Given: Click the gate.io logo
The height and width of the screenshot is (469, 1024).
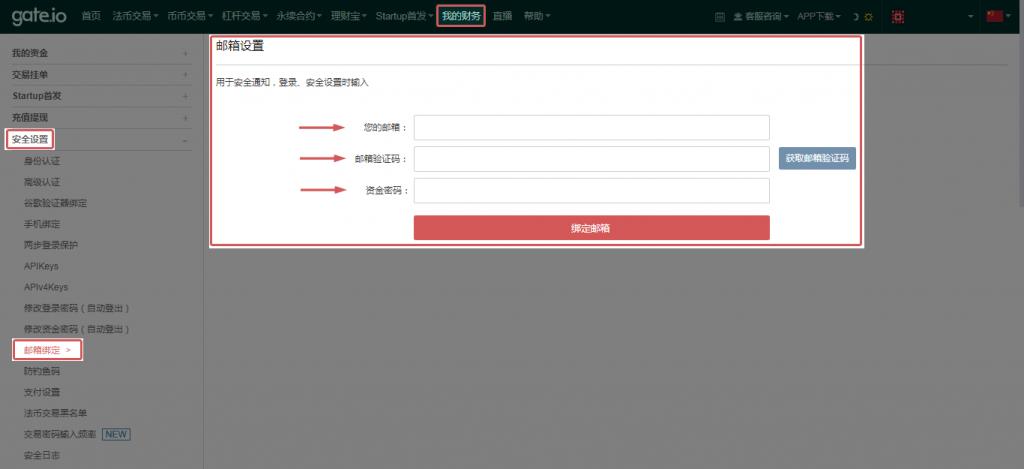Looking at the screenshot, I should pos(39,16).
